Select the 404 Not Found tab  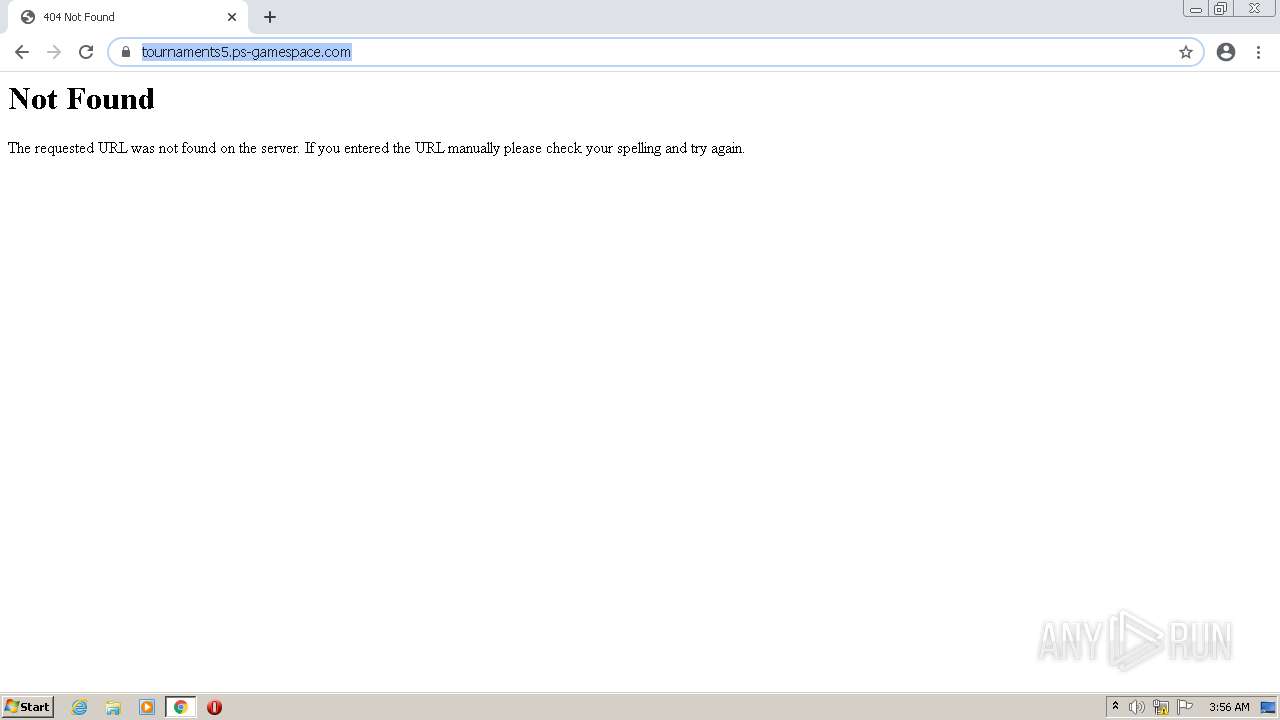pyautogui.click(x=128, y=17)
